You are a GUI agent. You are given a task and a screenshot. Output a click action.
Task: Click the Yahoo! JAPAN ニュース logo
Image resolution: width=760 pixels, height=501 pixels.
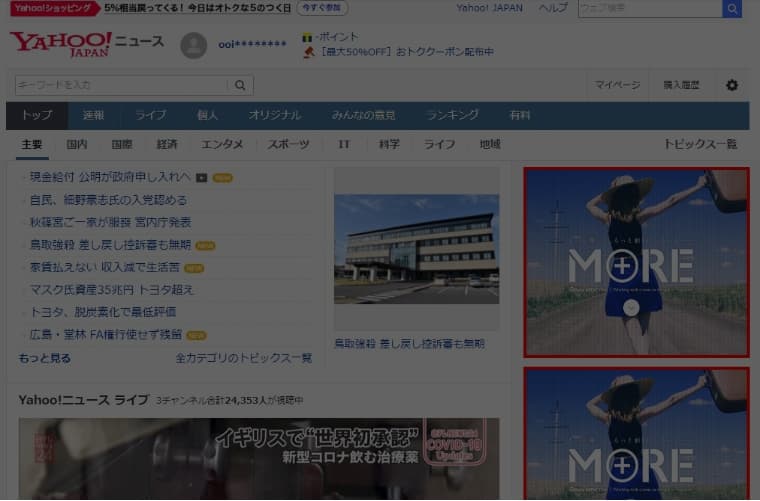(x=87, y=45)
